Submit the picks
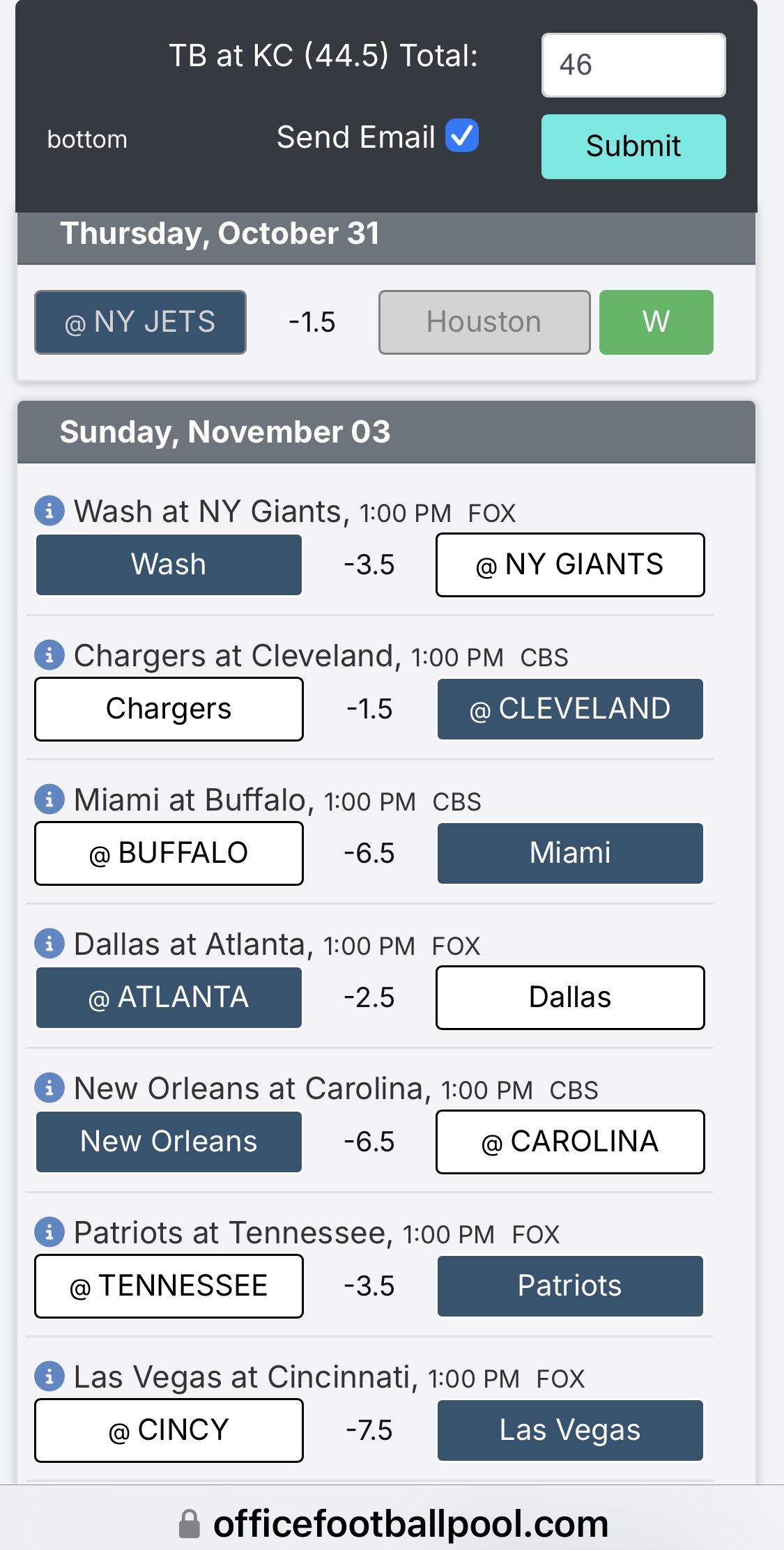The width and height of the screenshot is (784, 1550). [x=633, y=146]
